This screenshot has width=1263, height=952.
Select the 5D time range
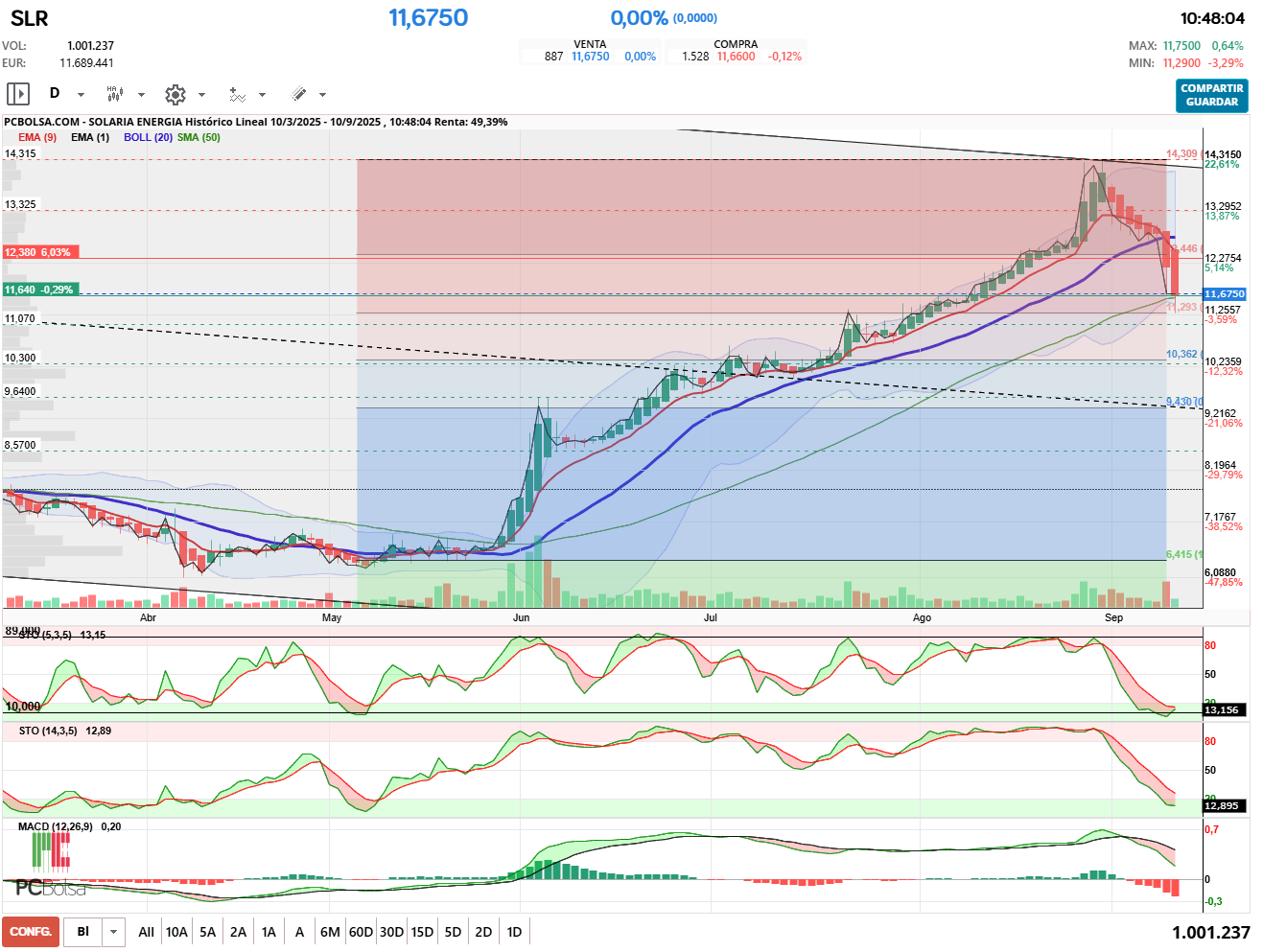point(453,932)
